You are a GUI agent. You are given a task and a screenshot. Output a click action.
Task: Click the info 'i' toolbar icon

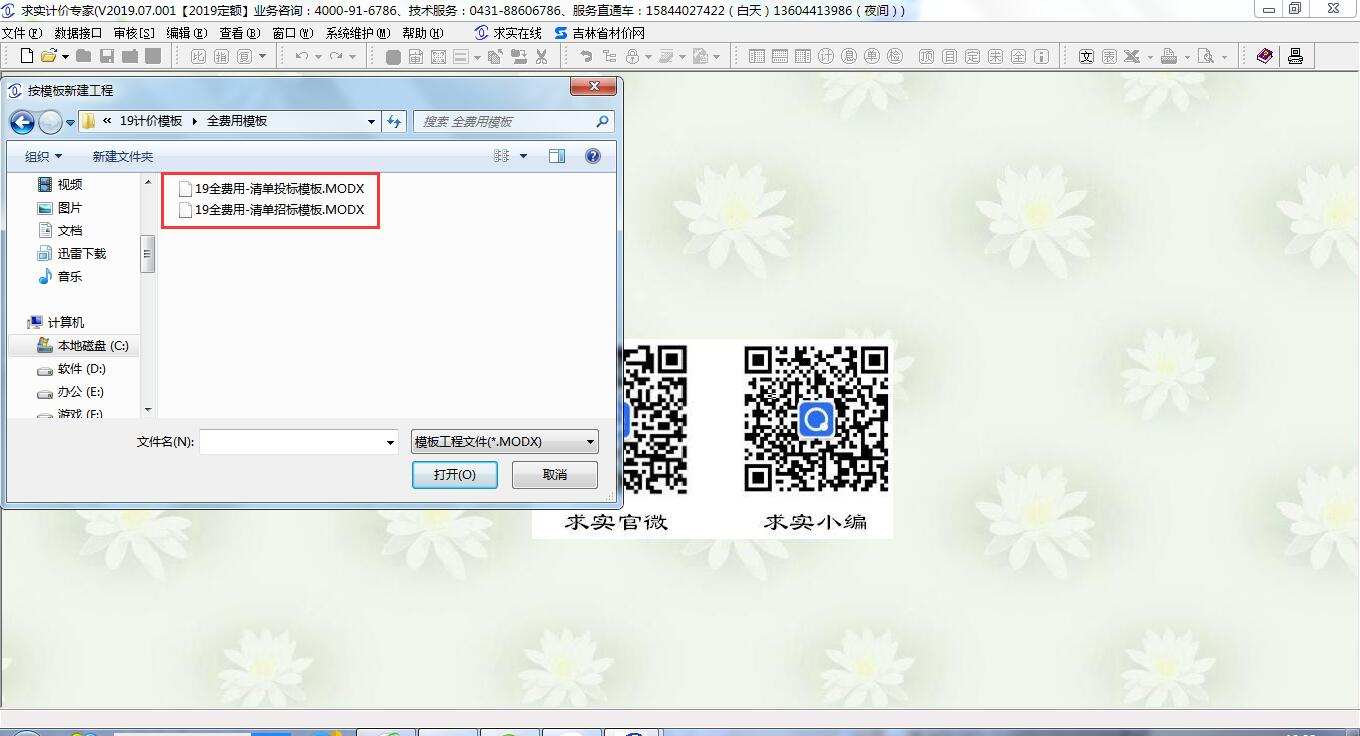1041,56
